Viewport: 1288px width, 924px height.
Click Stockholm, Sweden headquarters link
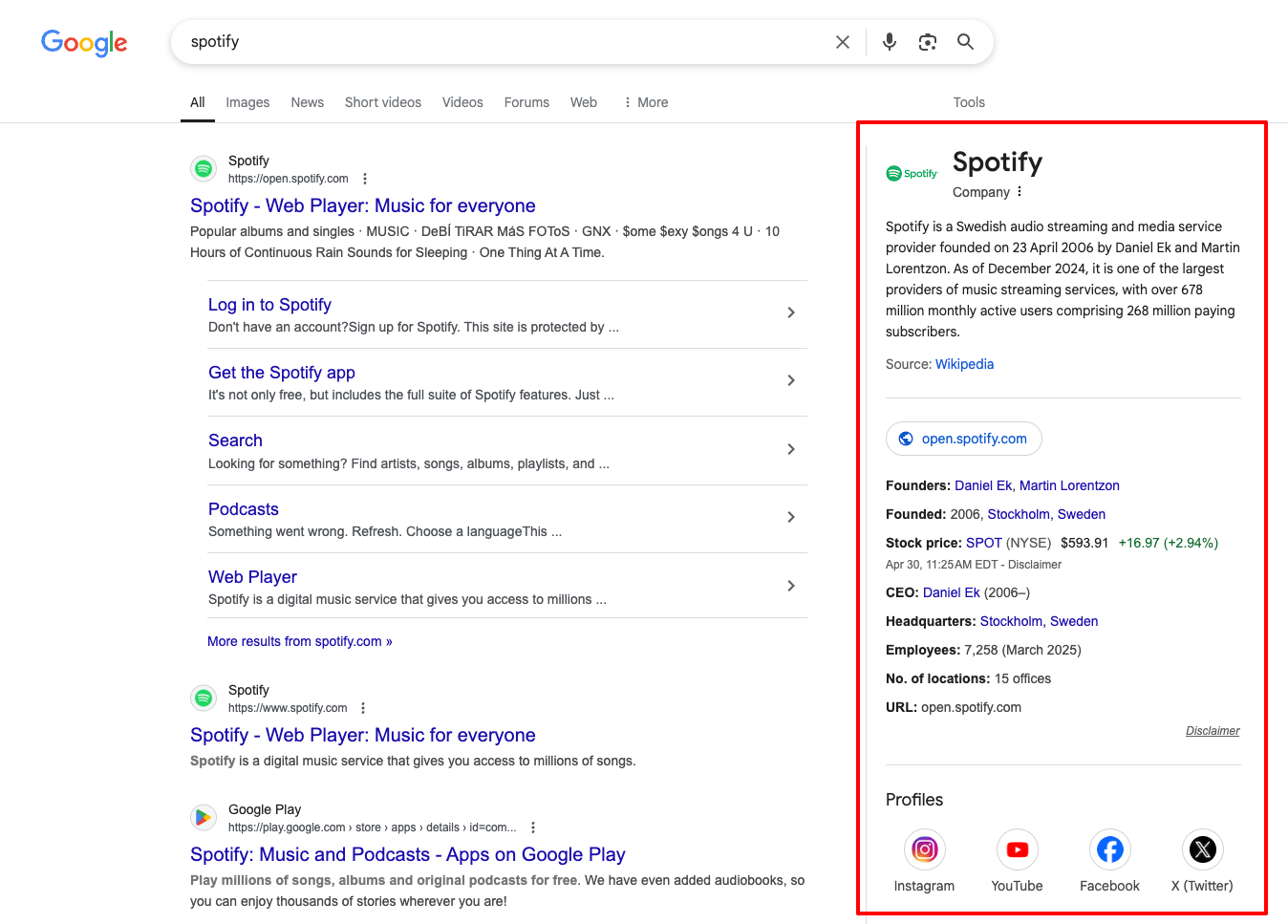pos(1040,621)
